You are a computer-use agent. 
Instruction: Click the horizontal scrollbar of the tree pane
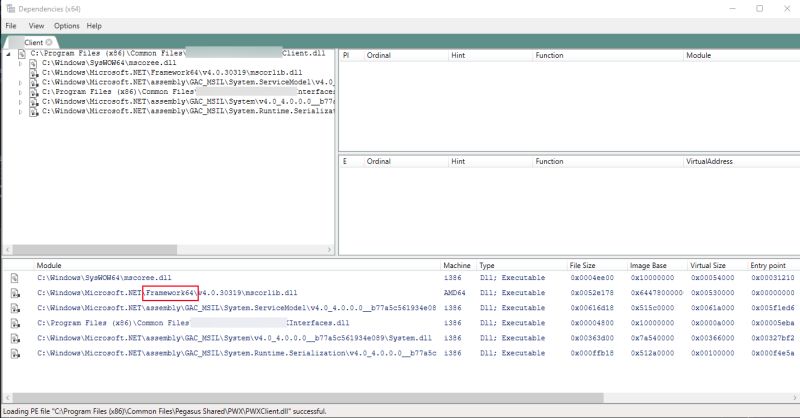click(95, 250)
